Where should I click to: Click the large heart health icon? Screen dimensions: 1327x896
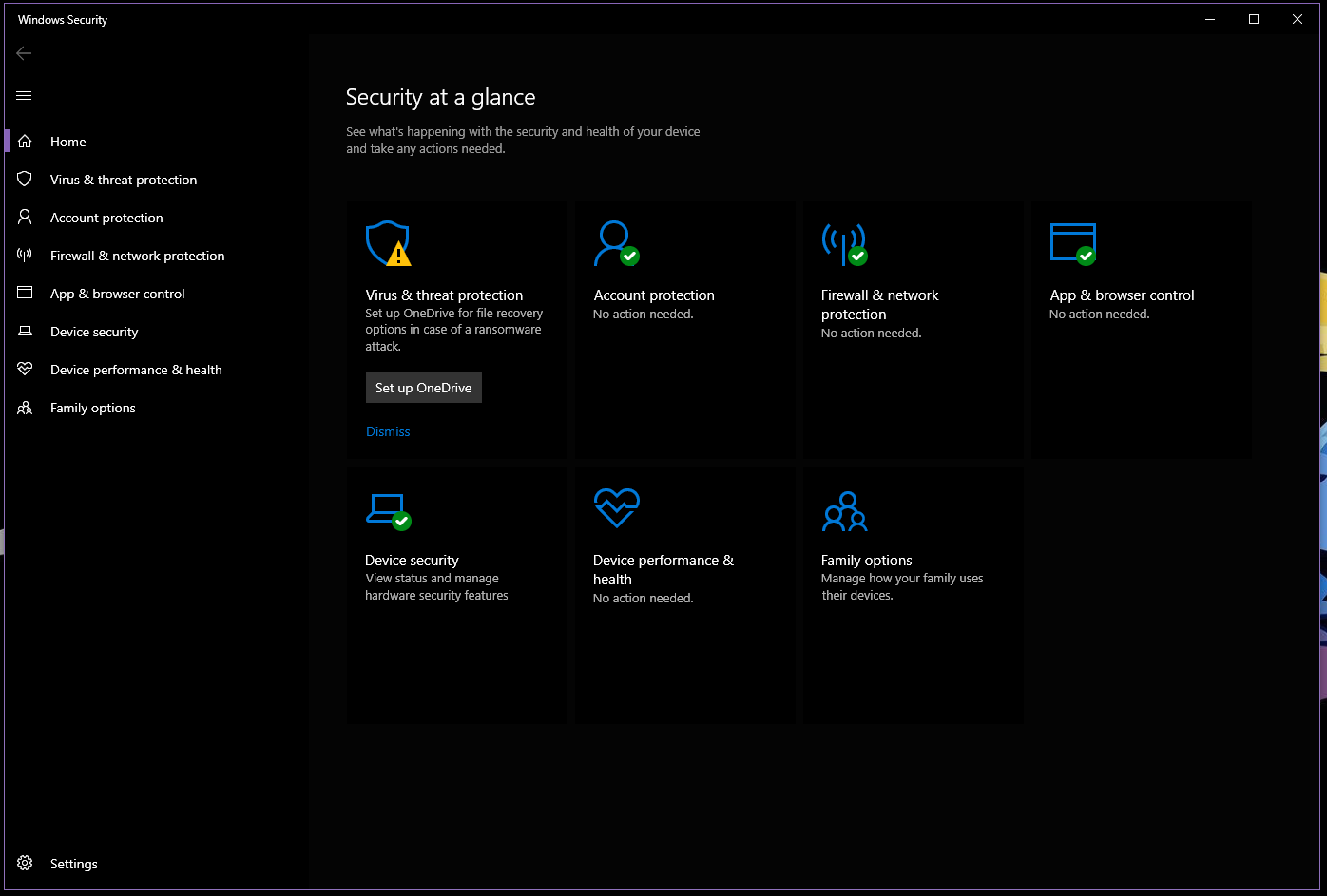pyautogui.click(x=616, y=508)
